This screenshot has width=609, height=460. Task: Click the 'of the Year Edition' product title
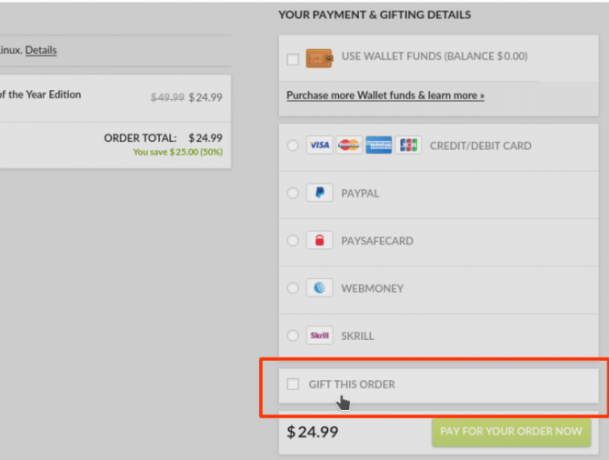tap(40, 94)
